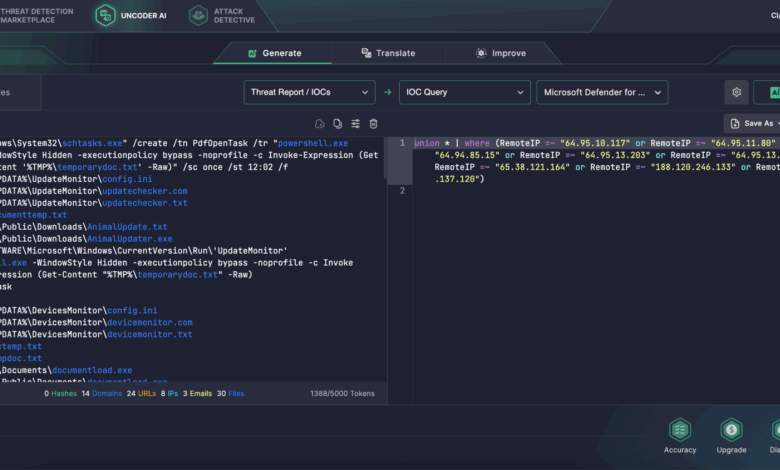Click the Improve tab icon
This screenshot has height=470, width=780.
[x=481, y=53]
